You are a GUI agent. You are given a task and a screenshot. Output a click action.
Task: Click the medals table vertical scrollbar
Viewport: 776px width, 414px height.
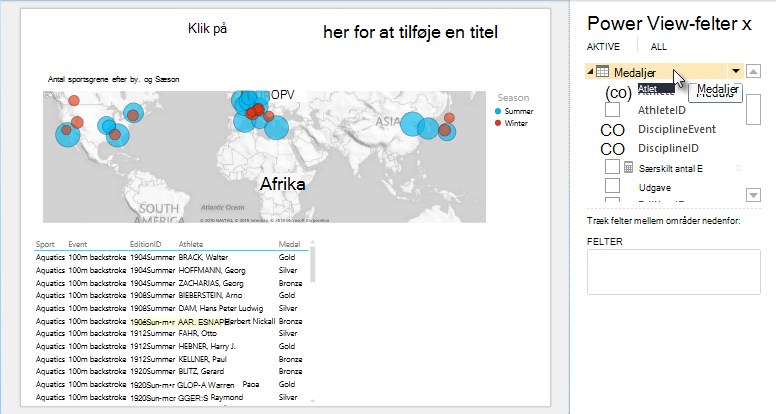tap(312, 264)
